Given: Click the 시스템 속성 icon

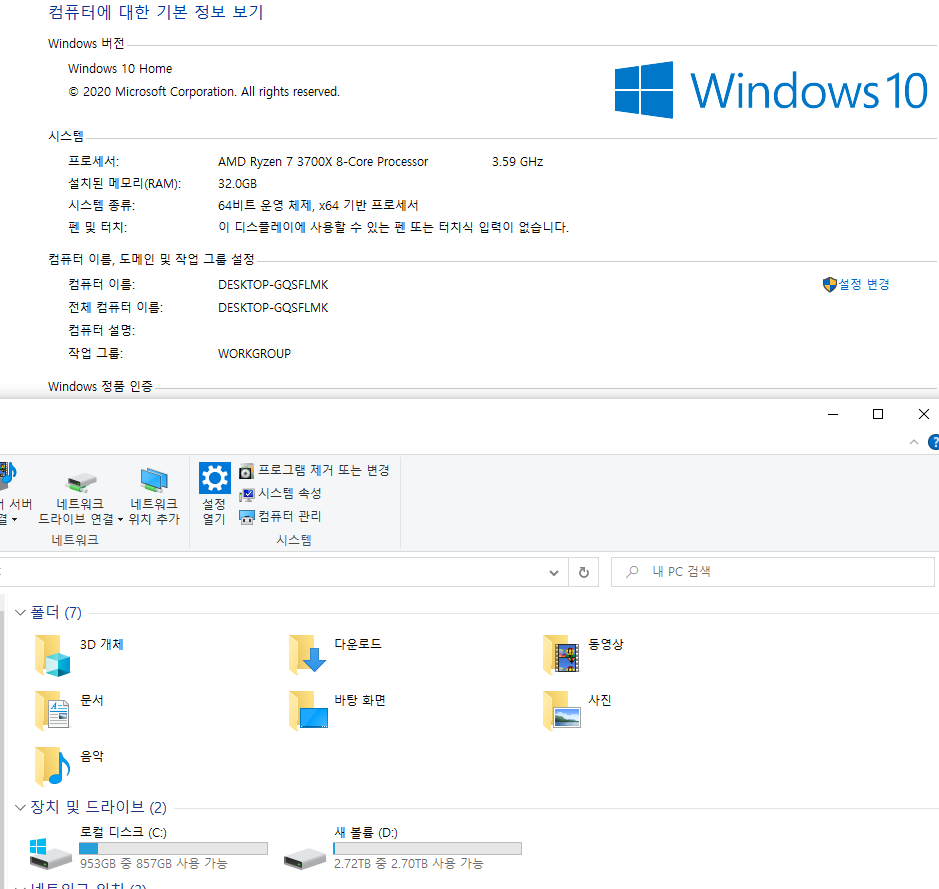Looking at the screenshot, I should click(246, 494).
